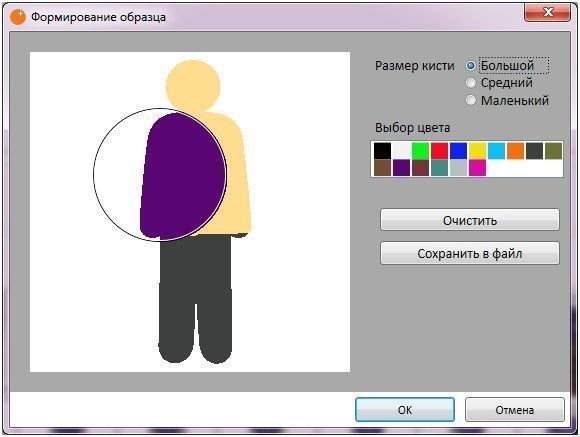Image resolution: width=580 pixels, height=437 pixels.
Task: Click the orange app icon in title bar
Action: pyautogui.click(x=18, y=17)
